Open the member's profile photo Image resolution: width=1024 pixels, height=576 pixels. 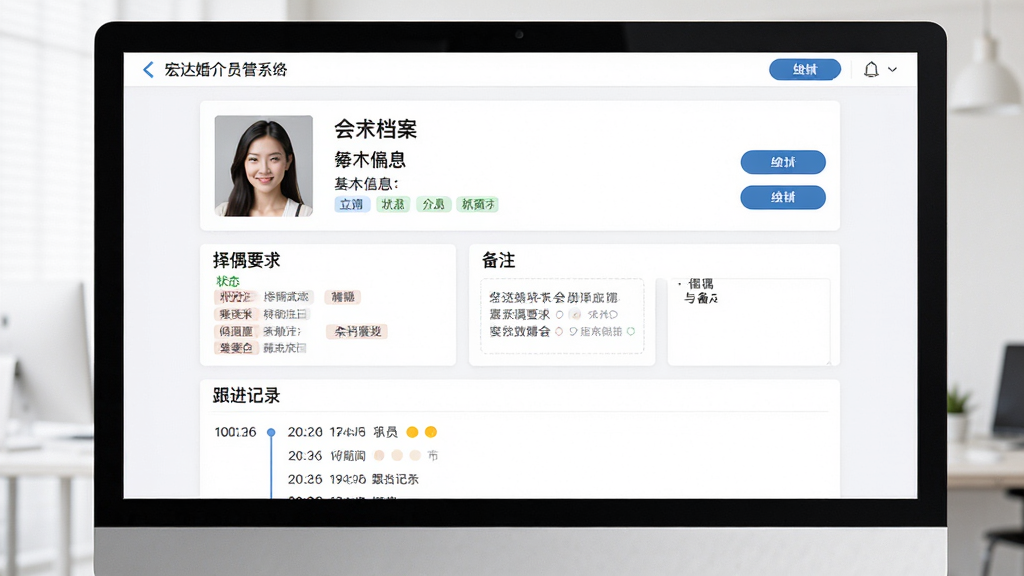click(264, 166)
